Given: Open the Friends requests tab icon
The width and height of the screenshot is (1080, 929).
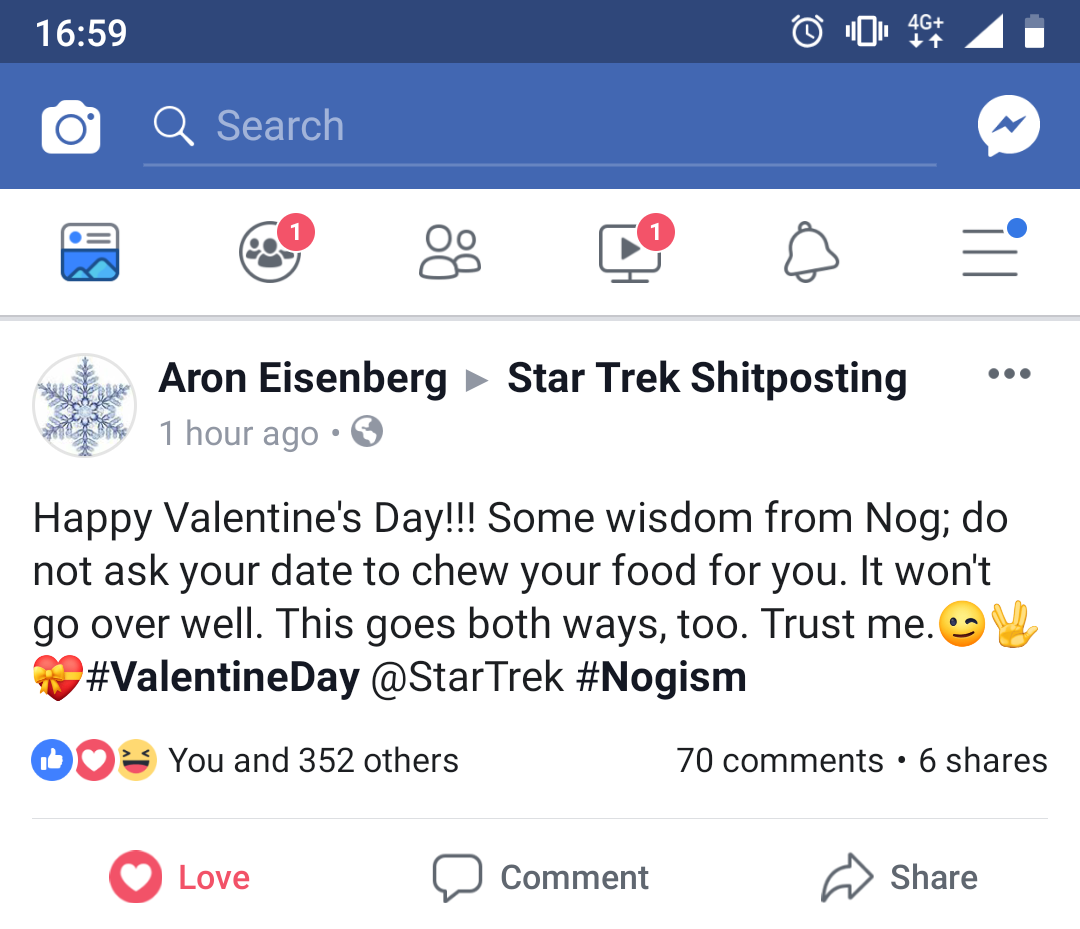Looking at the screenshot, I should point(450,252).
